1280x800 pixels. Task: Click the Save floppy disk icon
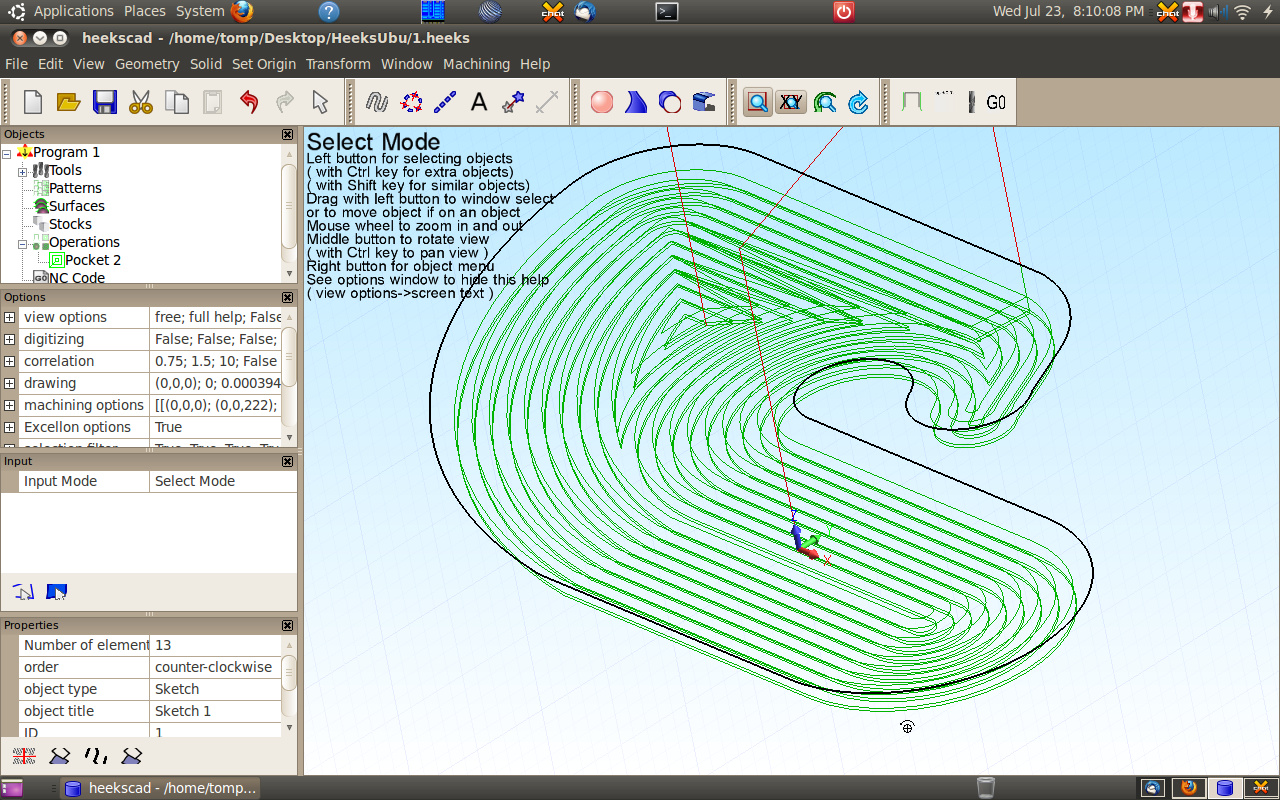(x=105, y=102)
